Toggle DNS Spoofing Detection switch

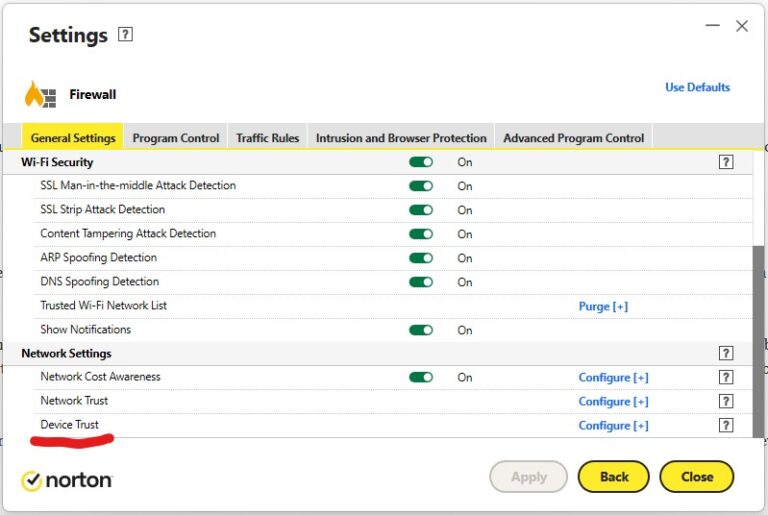pyautogui.click(x=421, y=282)
